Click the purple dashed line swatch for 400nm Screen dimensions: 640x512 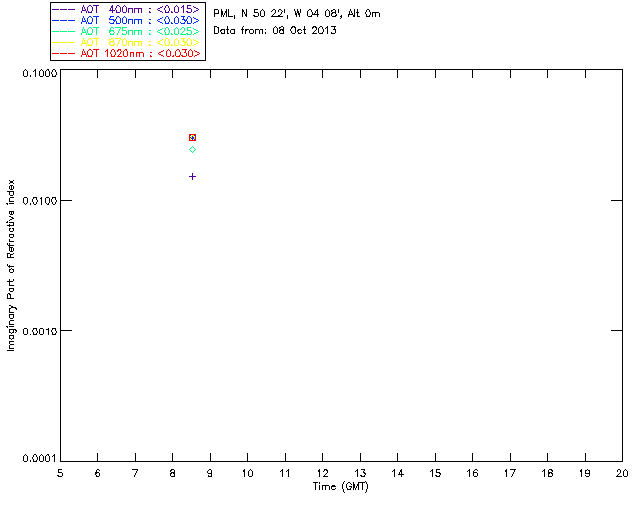(x=64, y=9)
